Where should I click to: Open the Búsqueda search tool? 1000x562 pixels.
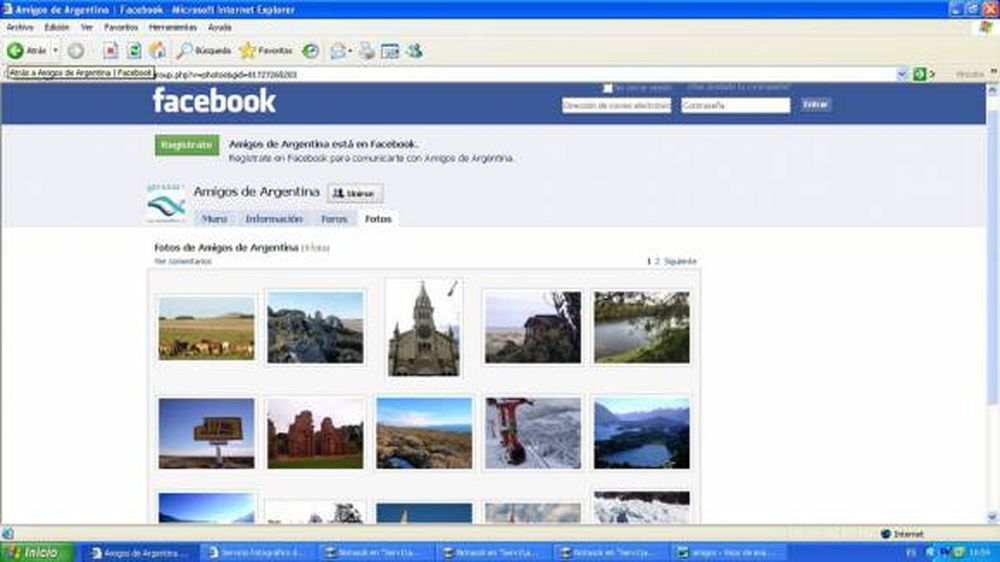(204, 50)
